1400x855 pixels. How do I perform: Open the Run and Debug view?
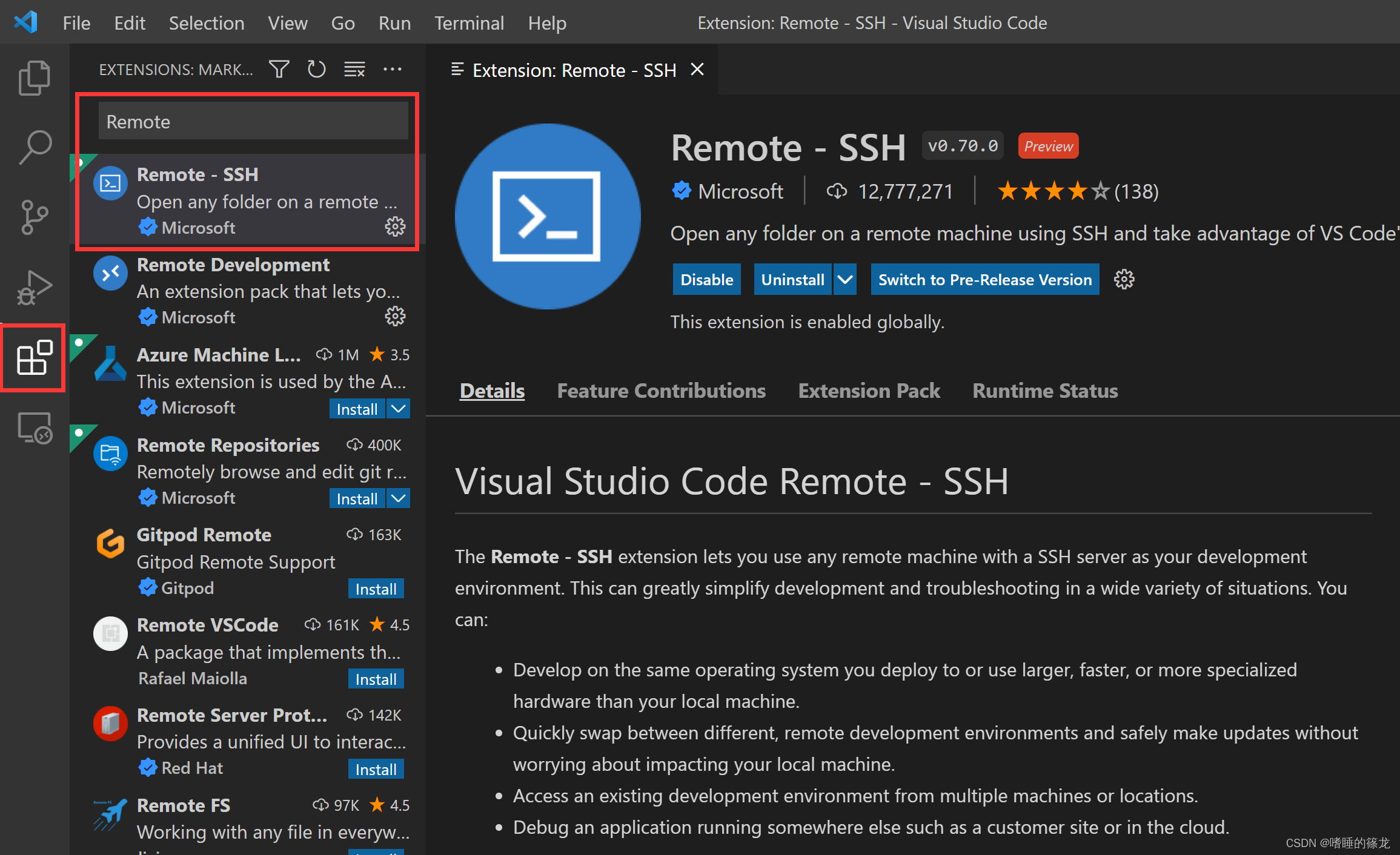34,288
